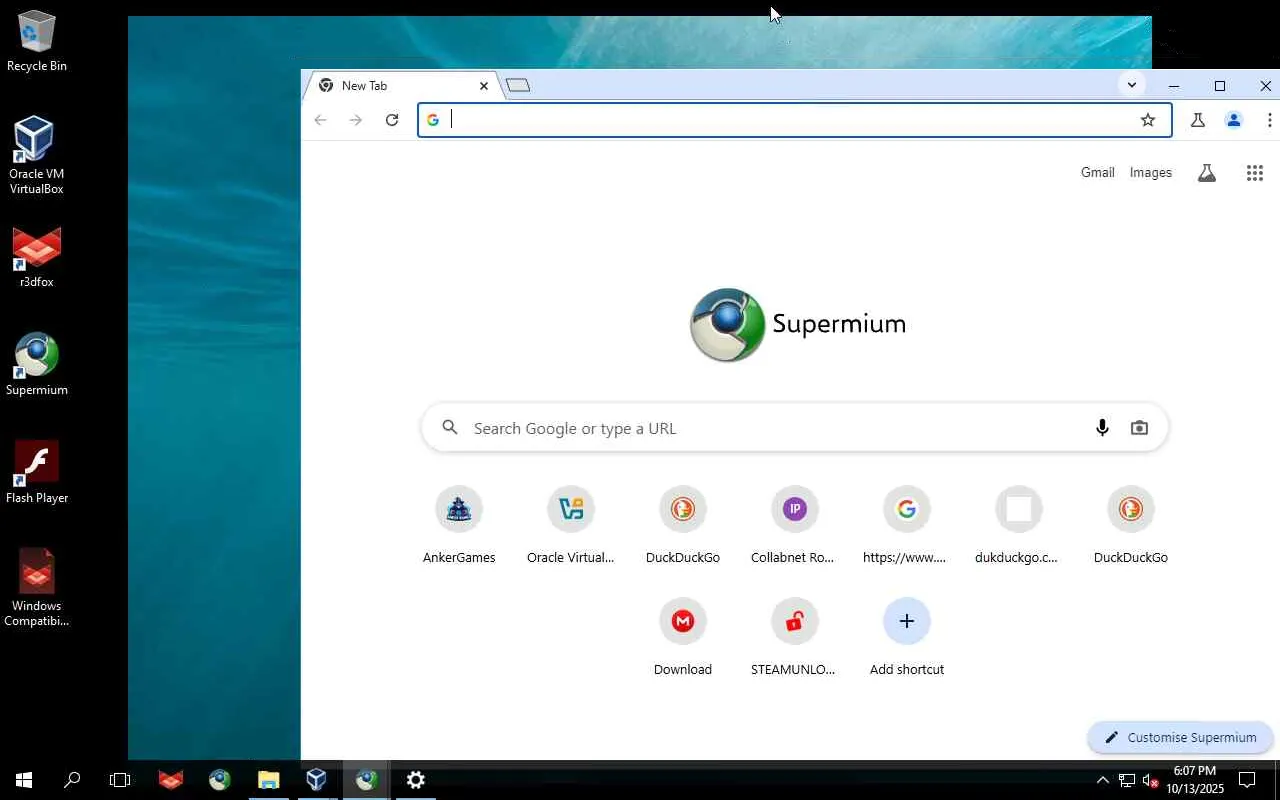1280x800 pixels.
Task: Open Task View on the taskbar
Action: tap(120, 780)
